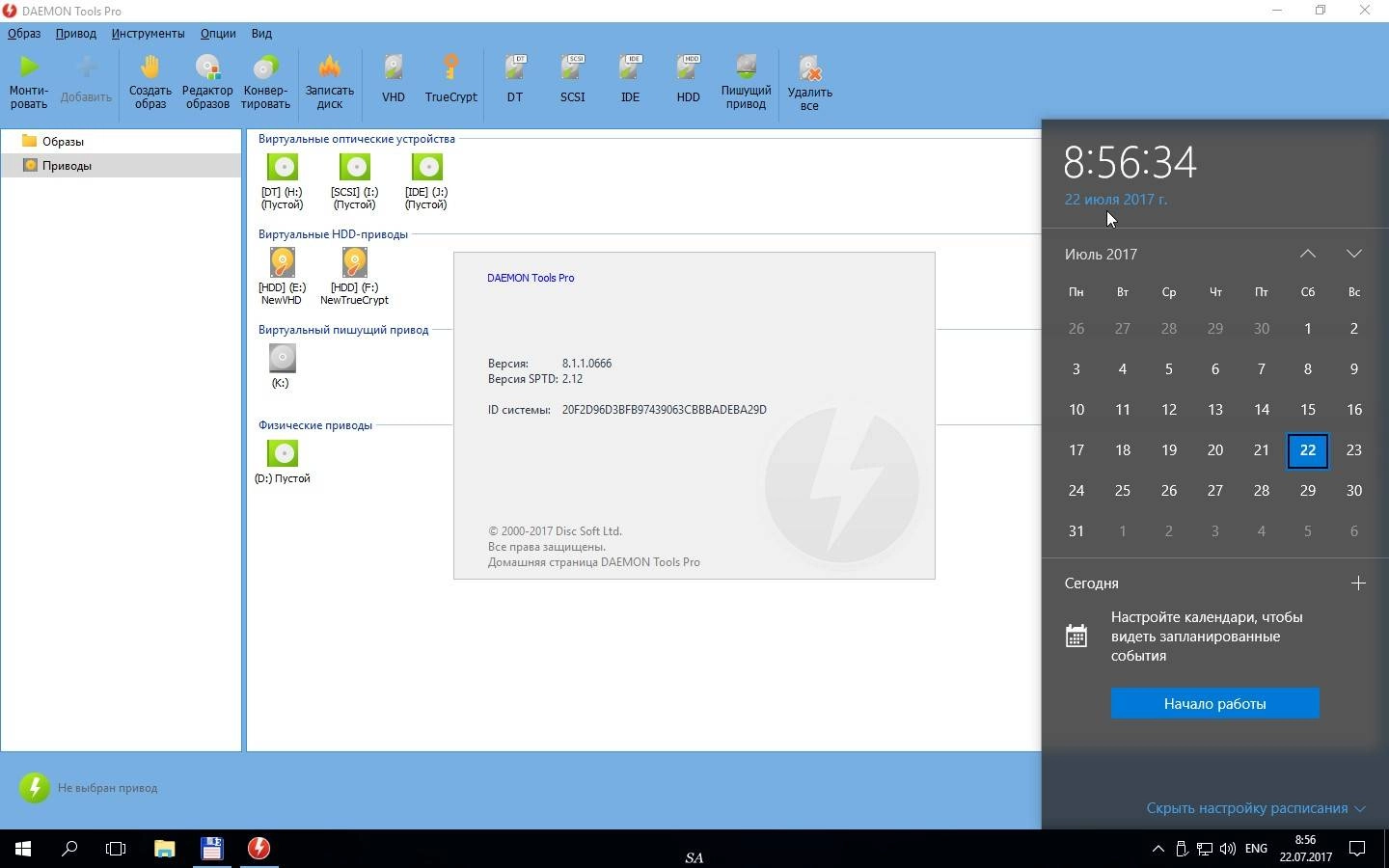Click the DAEMON Tools taskbar icon
Screen dimensions: 1389x868
click(259, 849)
